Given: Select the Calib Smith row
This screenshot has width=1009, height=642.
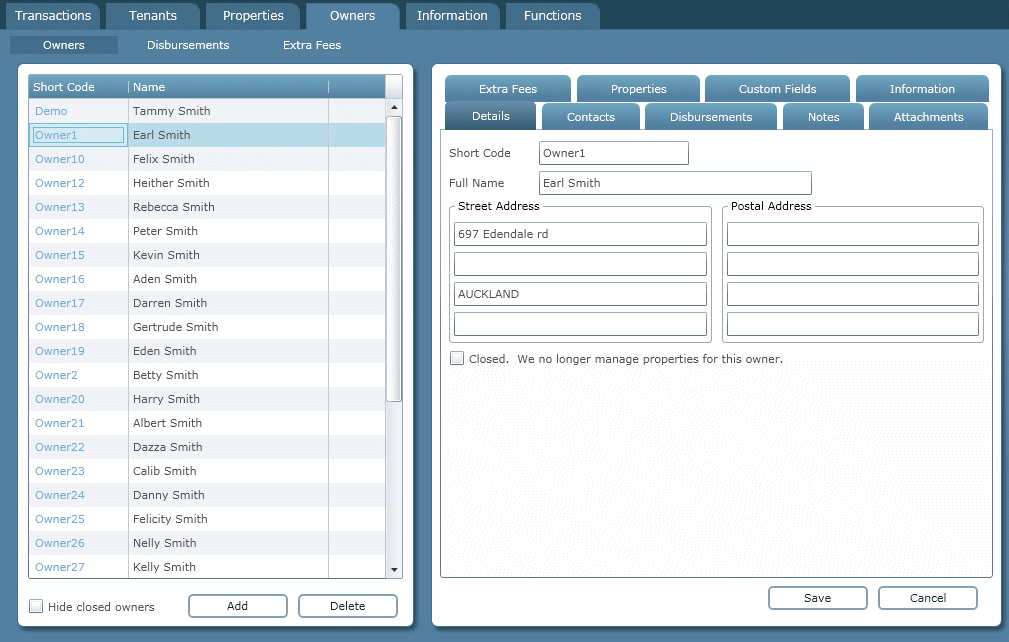Looking at the screenshot, I should [207, 471].
